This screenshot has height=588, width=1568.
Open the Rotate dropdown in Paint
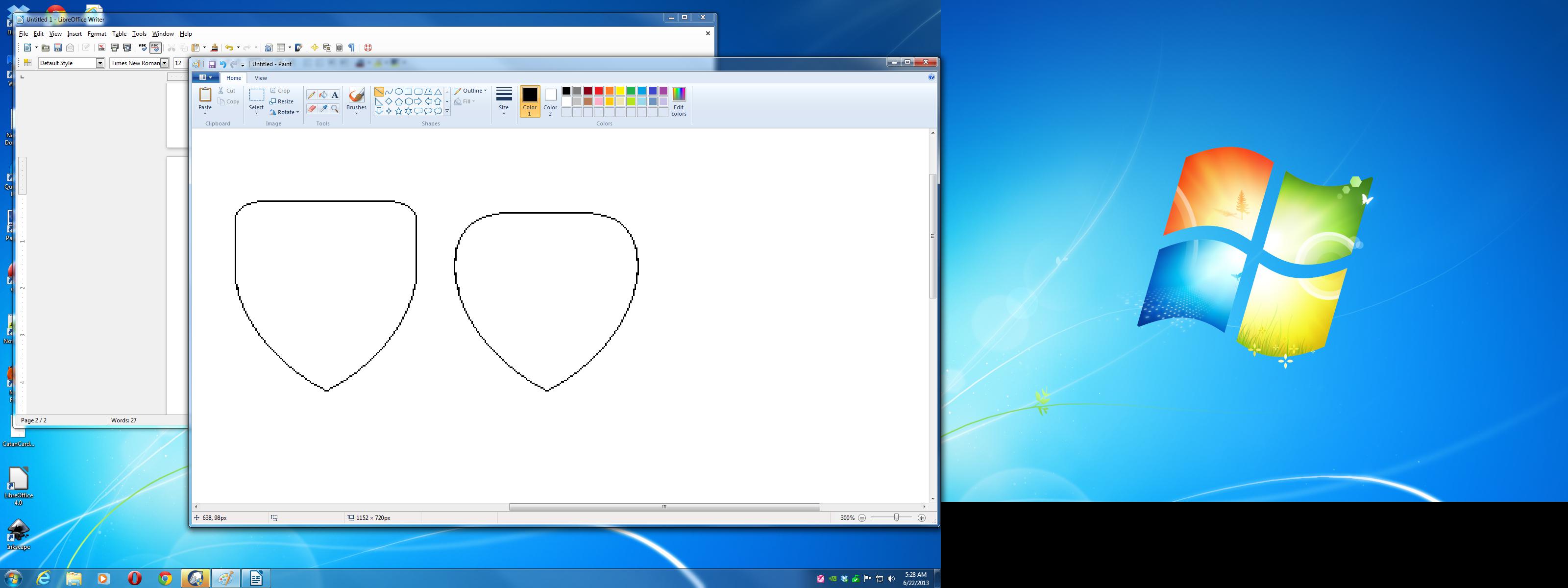(x=284, y=112)
